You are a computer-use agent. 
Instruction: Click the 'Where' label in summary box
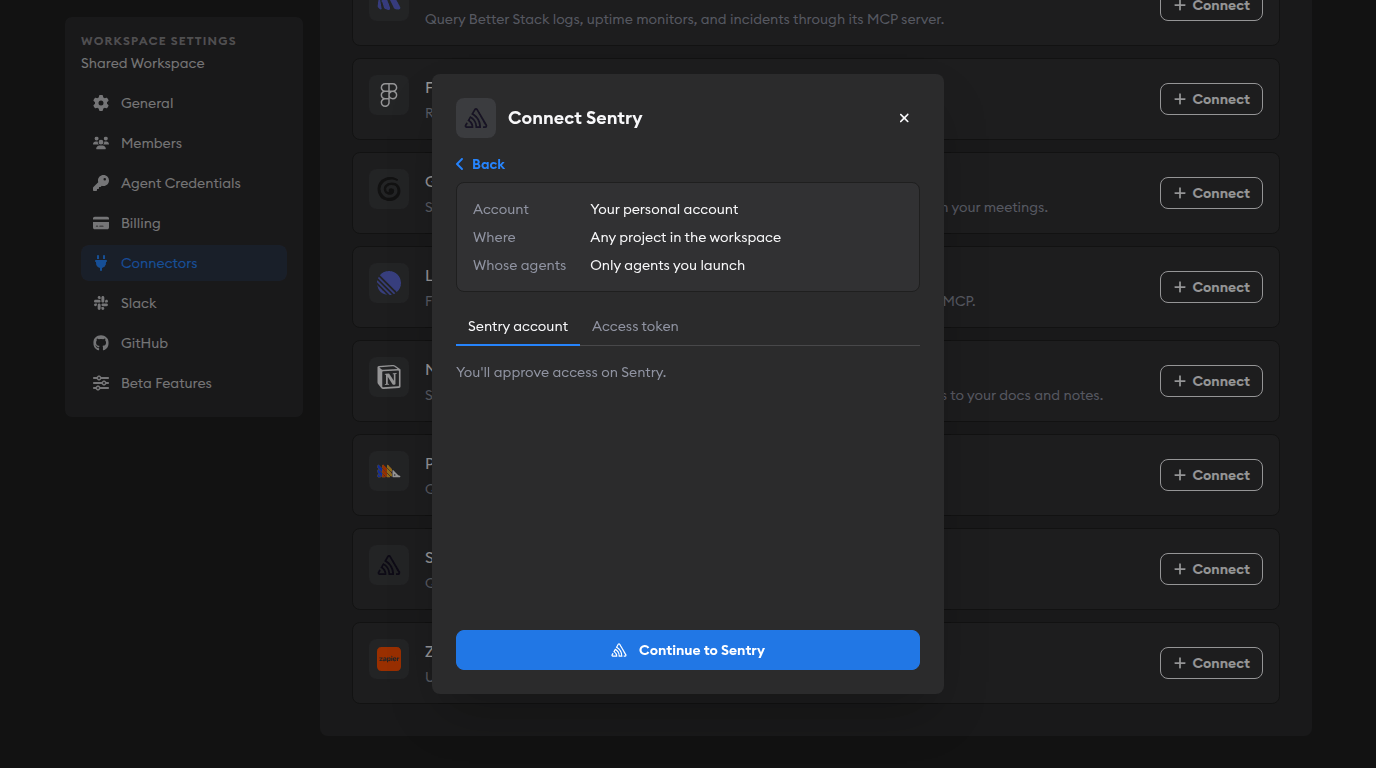(x=494, y=237)
